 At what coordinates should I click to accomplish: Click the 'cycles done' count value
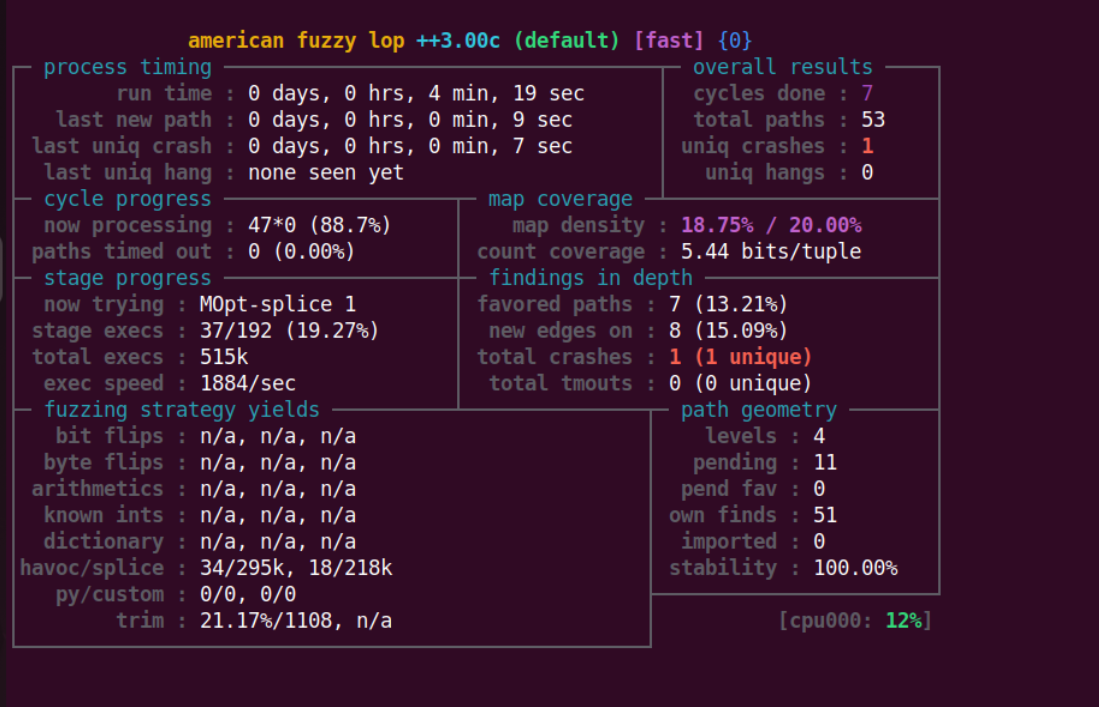[x=867, y=94]
